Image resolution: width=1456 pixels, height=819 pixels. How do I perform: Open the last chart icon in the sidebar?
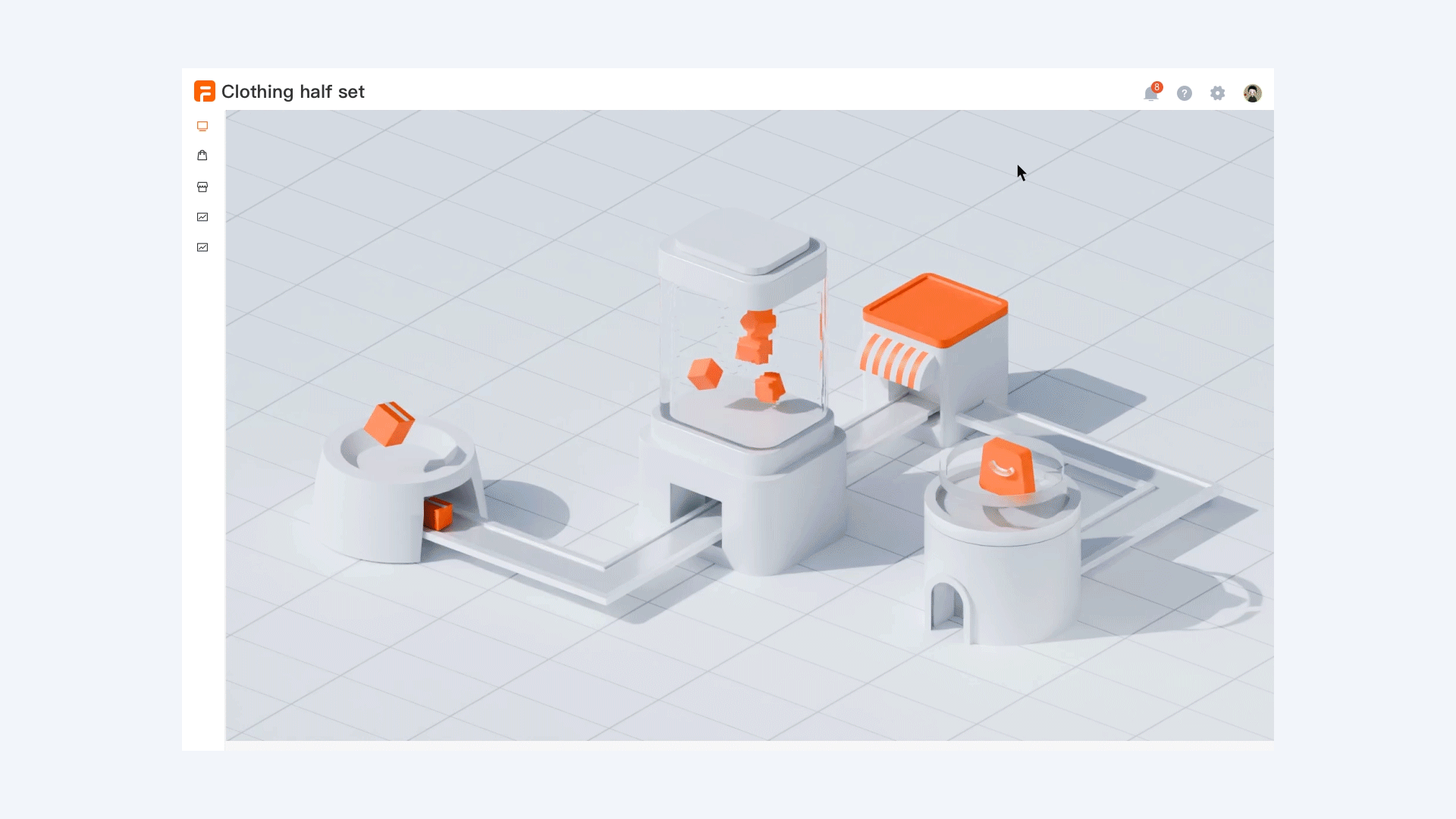(202, 247)
